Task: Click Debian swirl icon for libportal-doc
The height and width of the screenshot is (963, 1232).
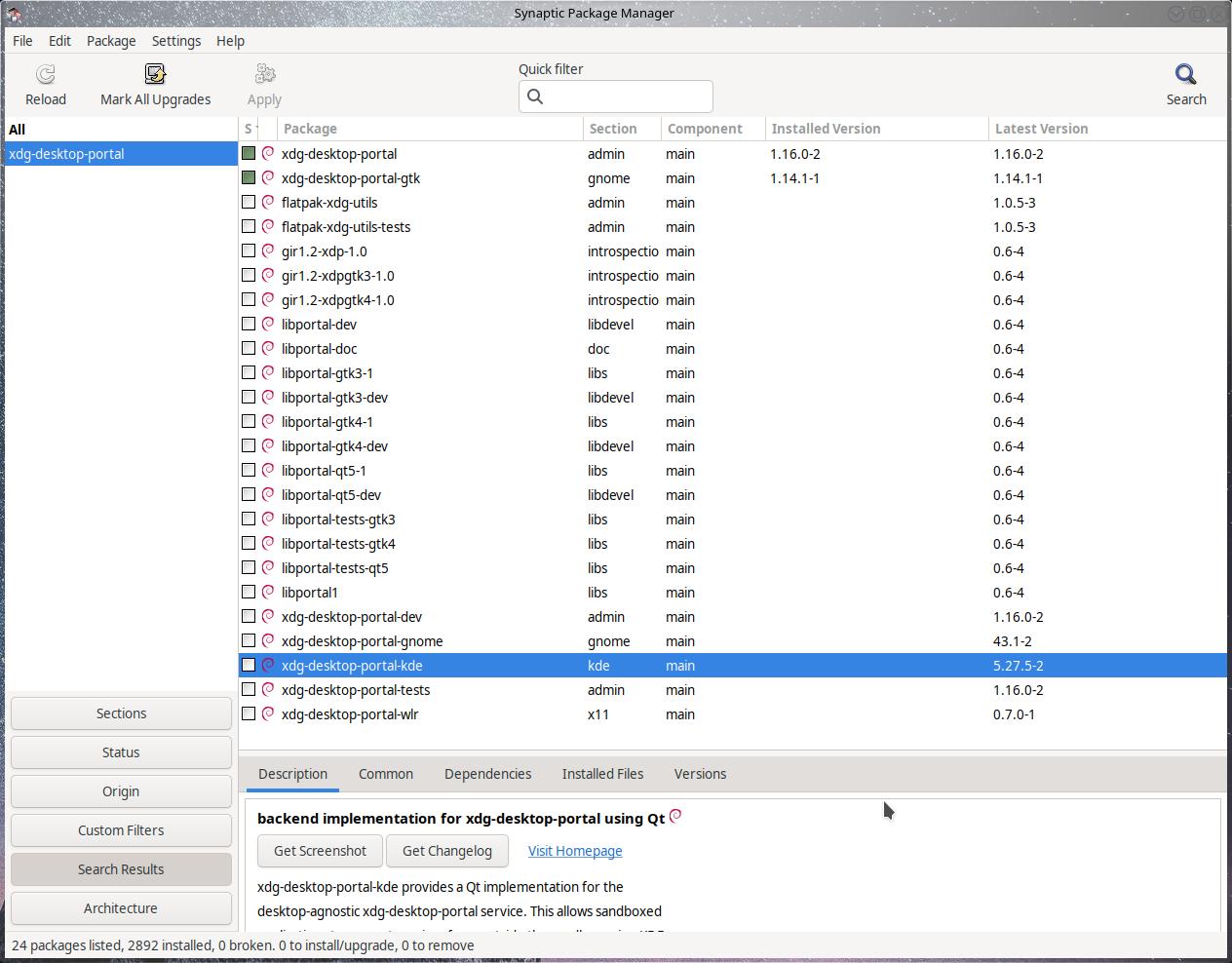Action: point(268,349)
